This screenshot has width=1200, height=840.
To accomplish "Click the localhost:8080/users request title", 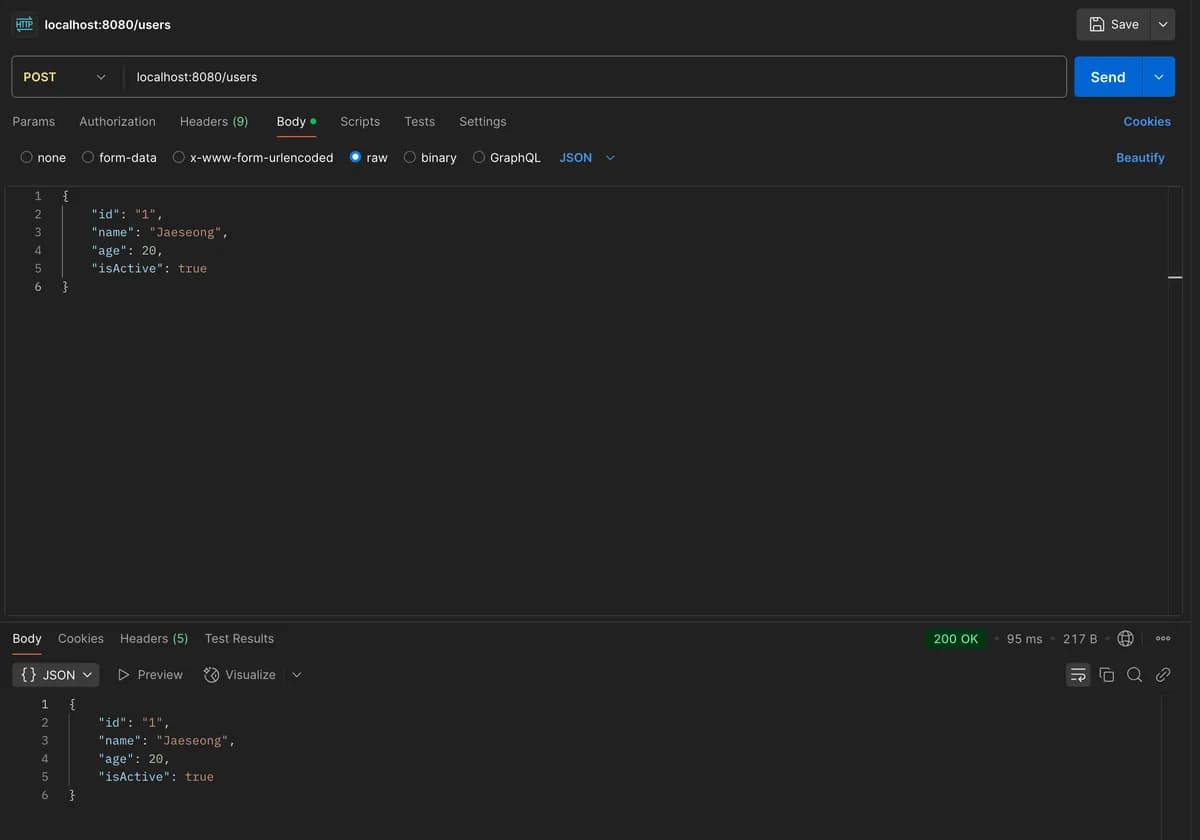I will 108,24.
